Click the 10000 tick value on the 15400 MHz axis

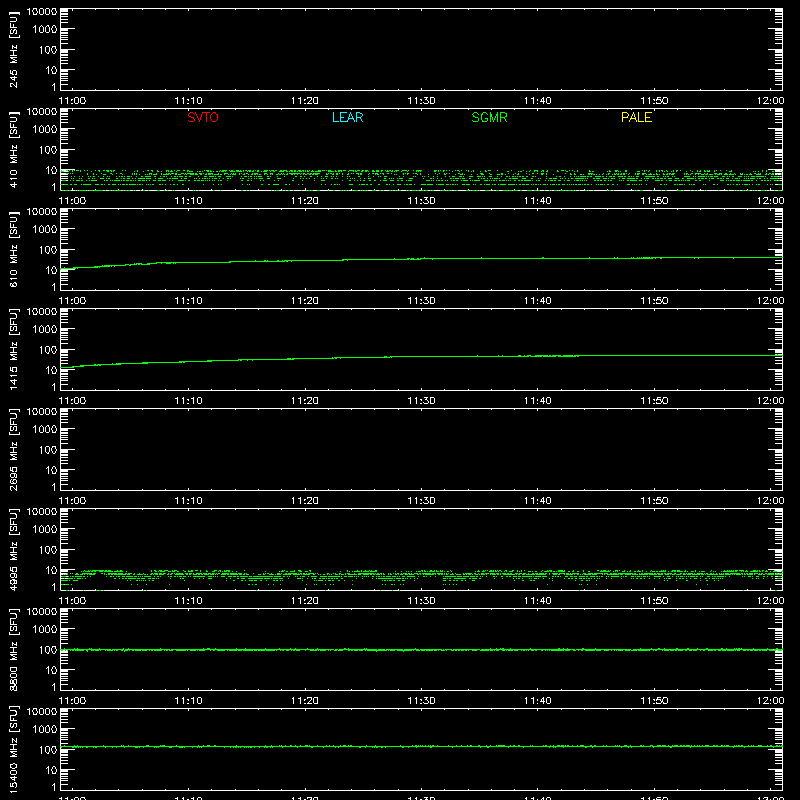tap(42, 712)
